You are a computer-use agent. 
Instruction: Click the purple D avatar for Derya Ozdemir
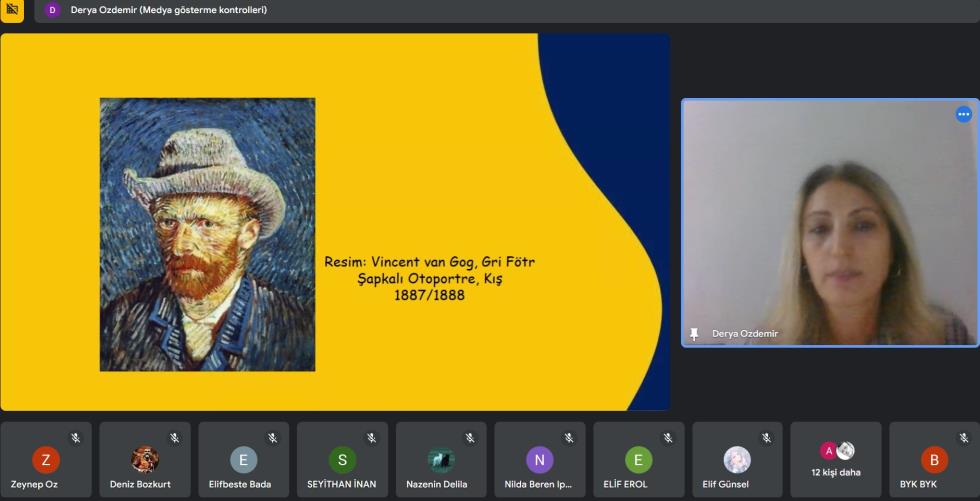click(52, 10)
